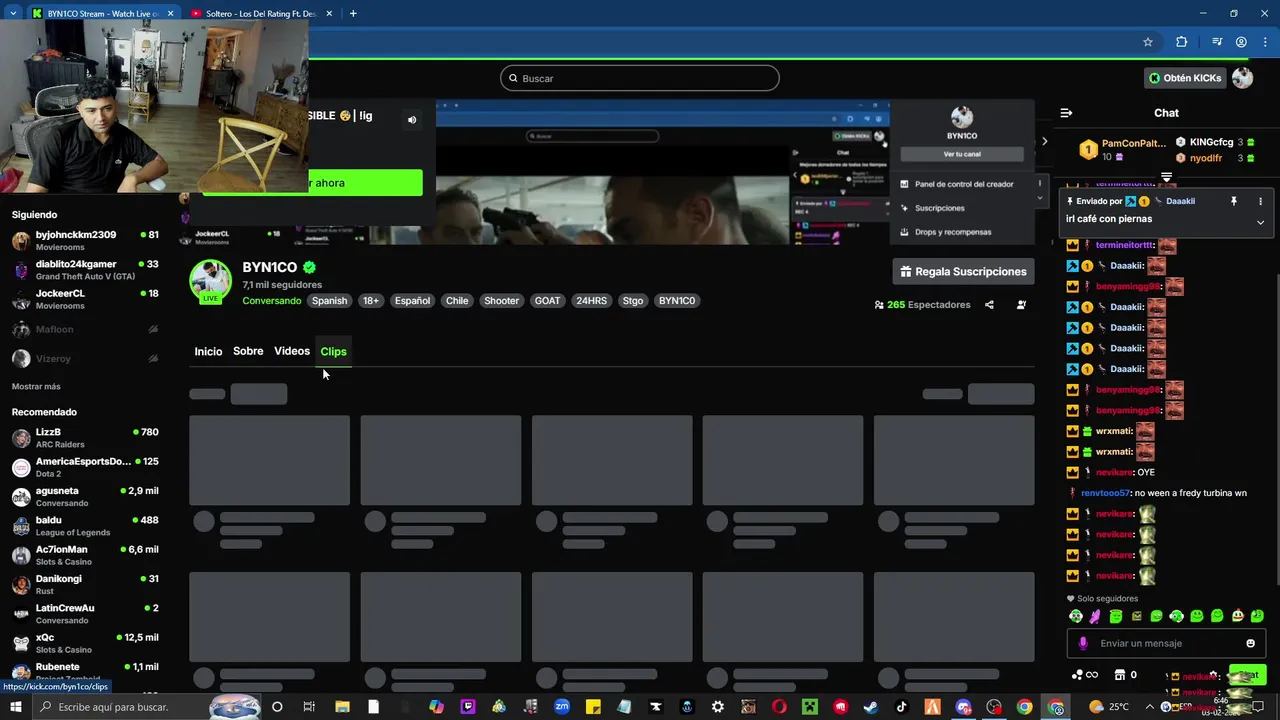Click 'Ver tu canal' button in the stream

click(x=962, y=154)
